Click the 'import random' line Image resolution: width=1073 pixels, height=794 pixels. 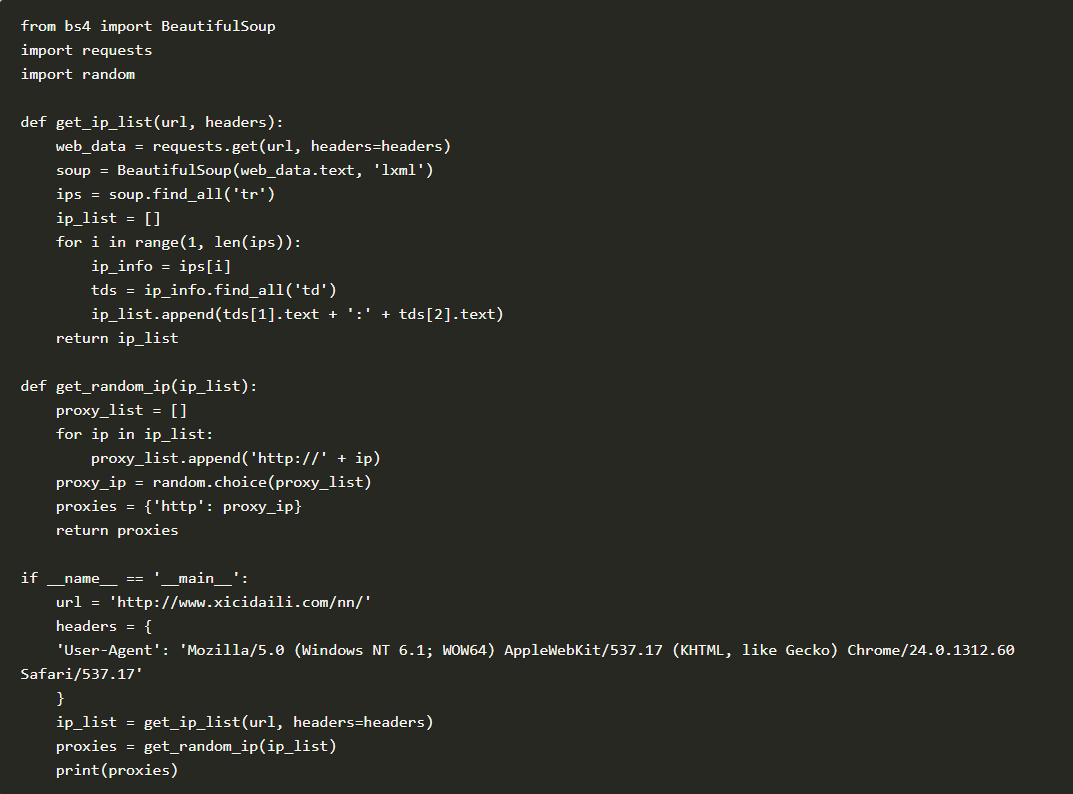point(78,74)
